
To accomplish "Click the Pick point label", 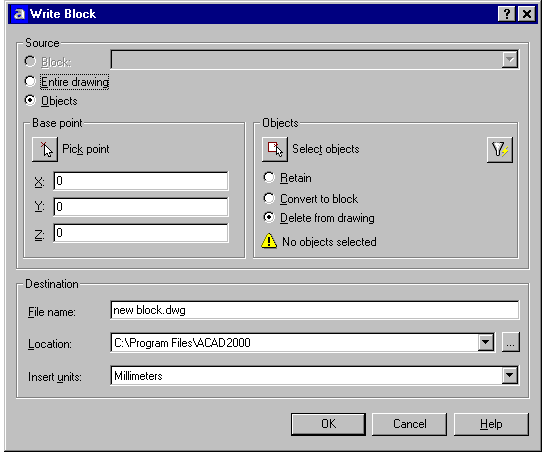I will coord(86,149).
